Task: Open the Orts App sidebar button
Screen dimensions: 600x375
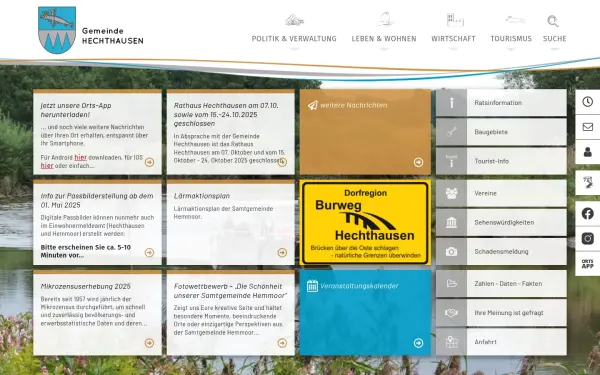Action: pos(587,264)
